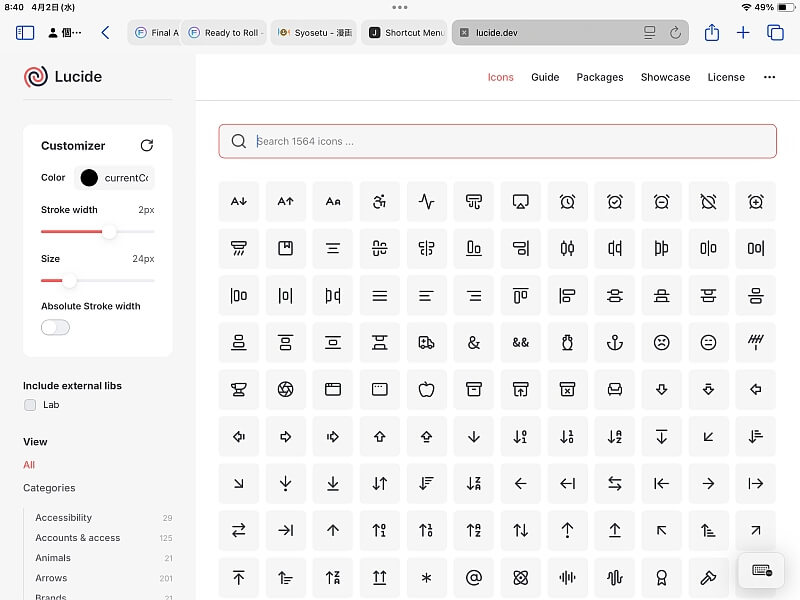The image size is (800, 600).
Task: Open the three-dot more navigation menu
Action: [769, 77]
